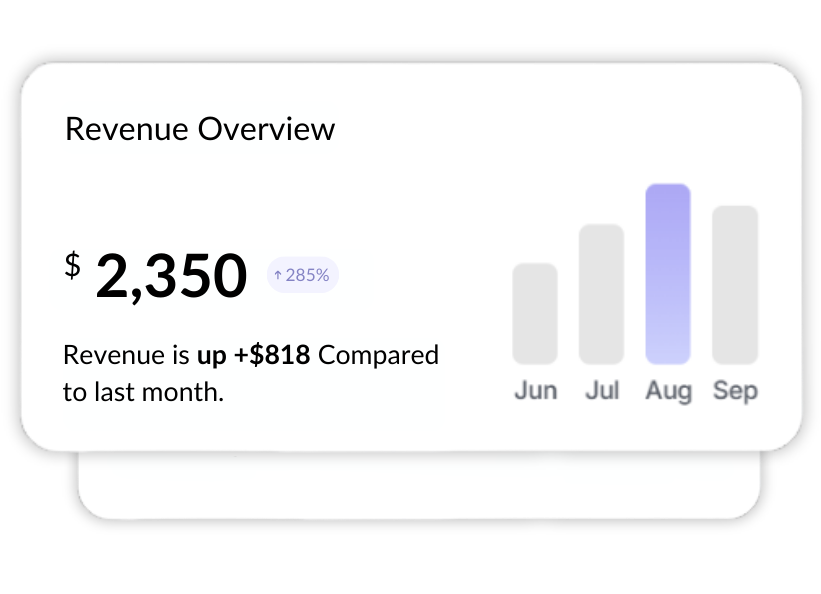Click the Jun bar in the chart
Image resolution: width=821 pixels, height=594 pixels.
click(535, 312)
